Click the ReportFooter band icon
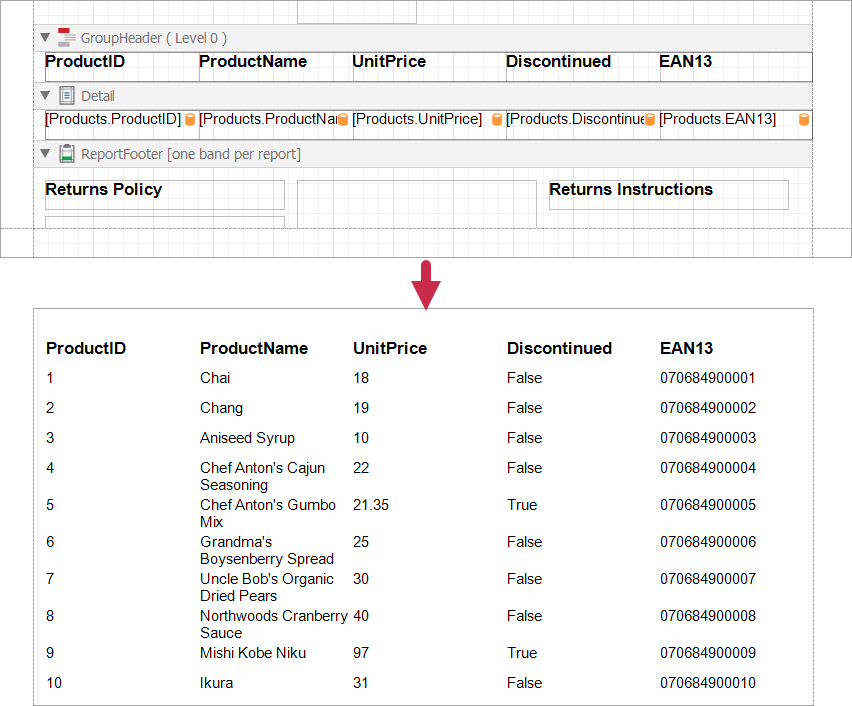 pos(67,154)
